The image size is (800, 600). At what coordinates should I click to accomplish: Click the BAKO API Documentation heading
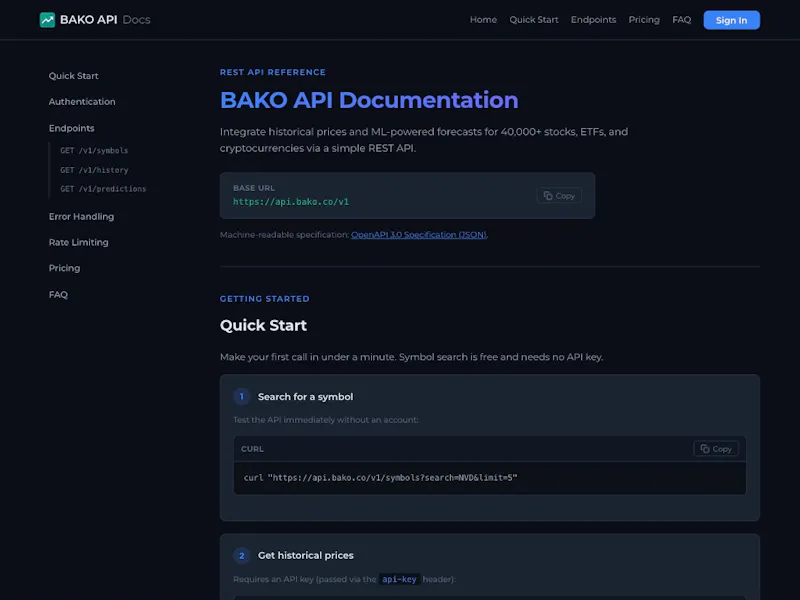tap(369, 100)
